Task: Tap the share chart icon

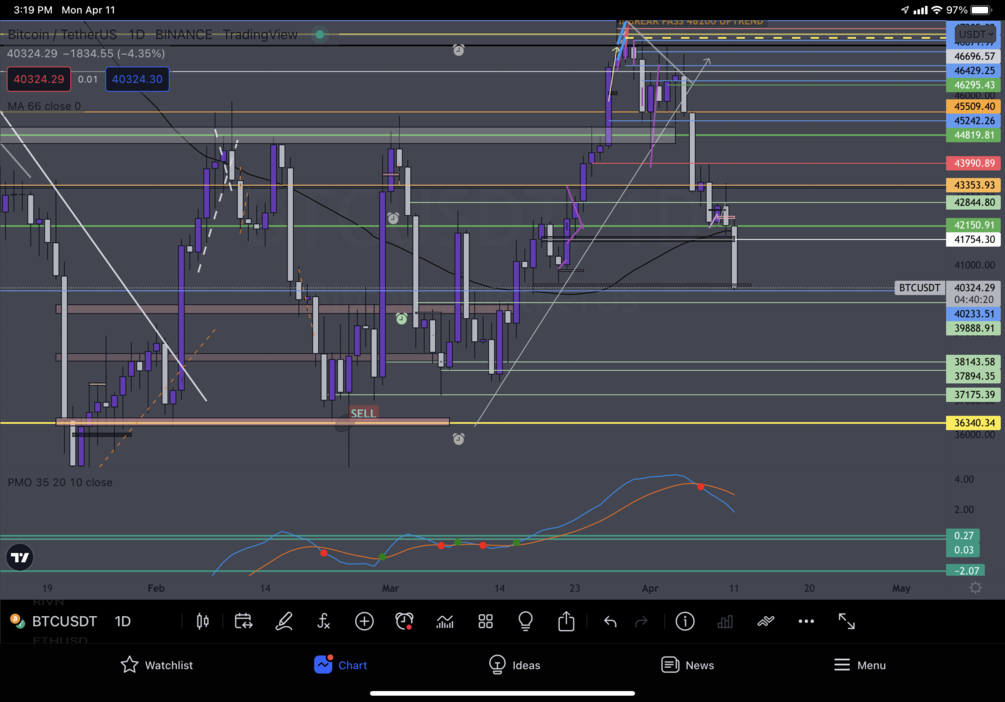Action: tap(566, 621)
